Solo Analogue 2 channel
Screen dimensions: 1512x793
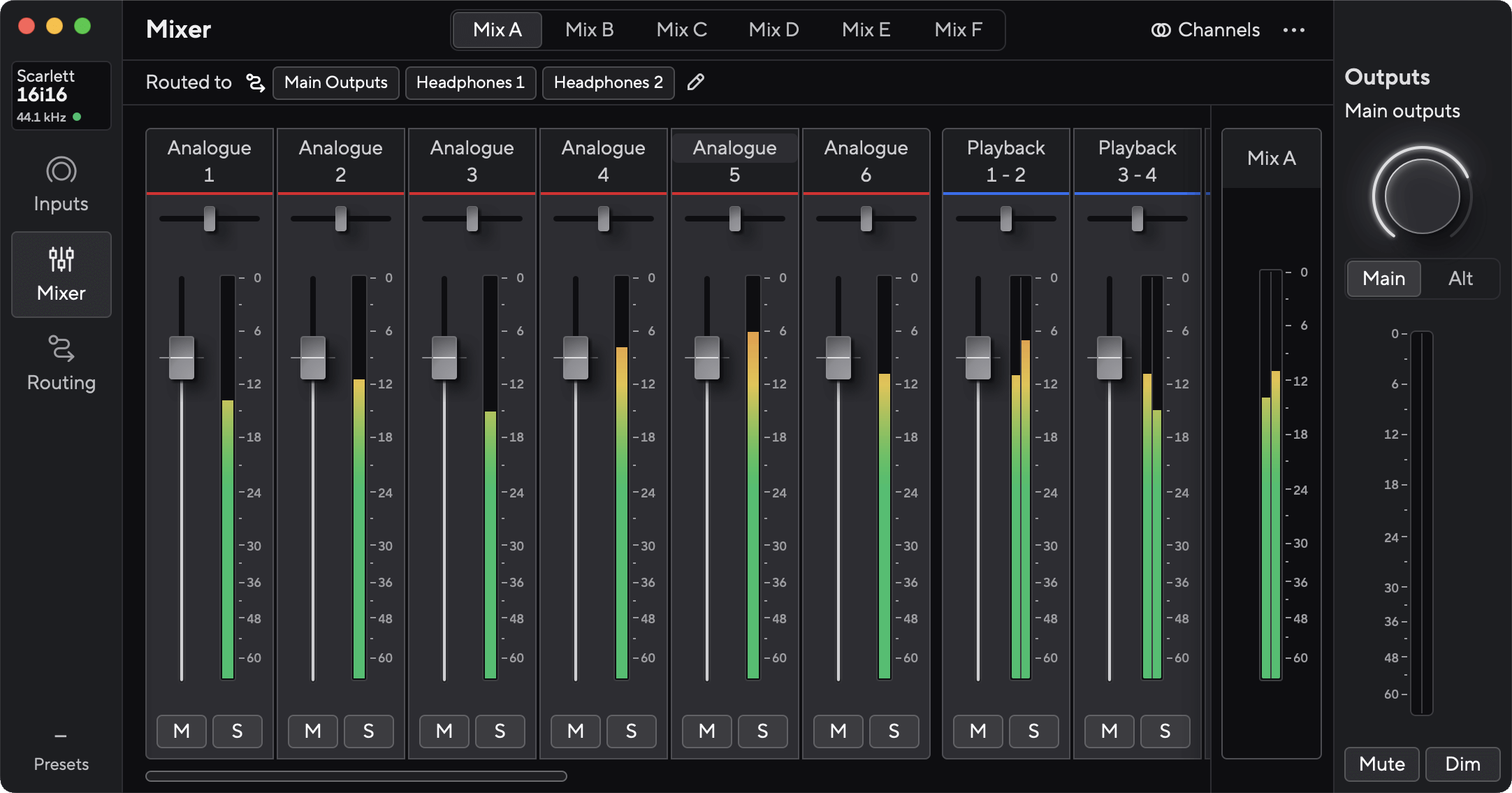pyautogui.click(x=369, y=732)
